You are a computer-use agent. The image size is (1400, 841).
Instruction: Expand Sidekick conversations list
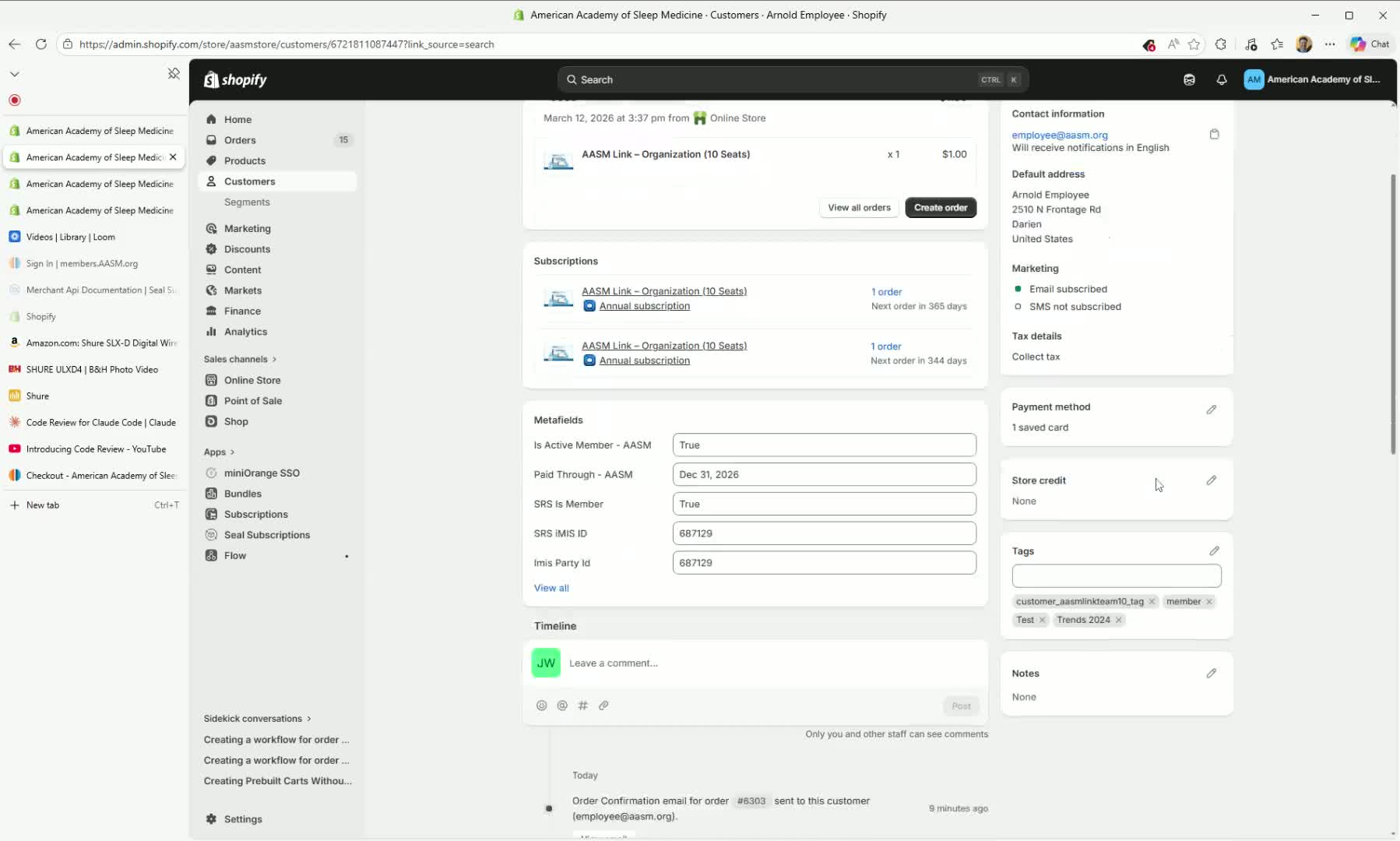click(257, 719)
